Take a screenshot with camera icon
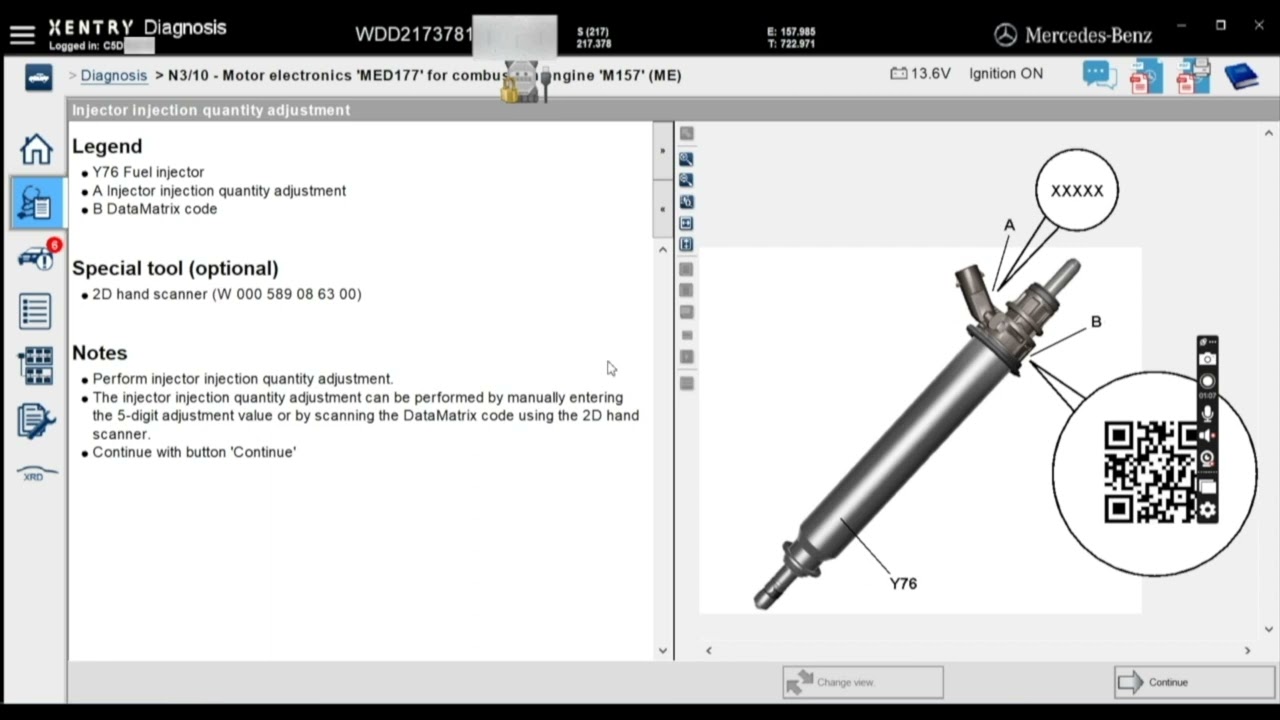1280x720 pixels. 1207,359
